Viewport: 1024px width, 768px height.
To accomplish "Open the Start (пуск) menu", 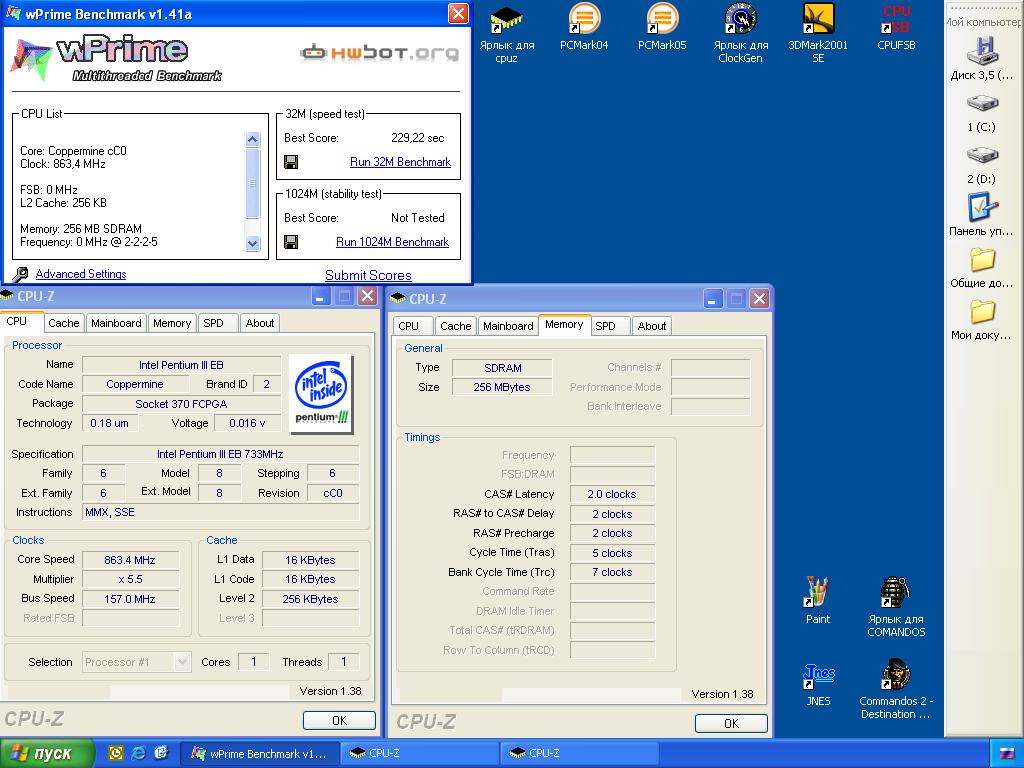I will 47,753.
